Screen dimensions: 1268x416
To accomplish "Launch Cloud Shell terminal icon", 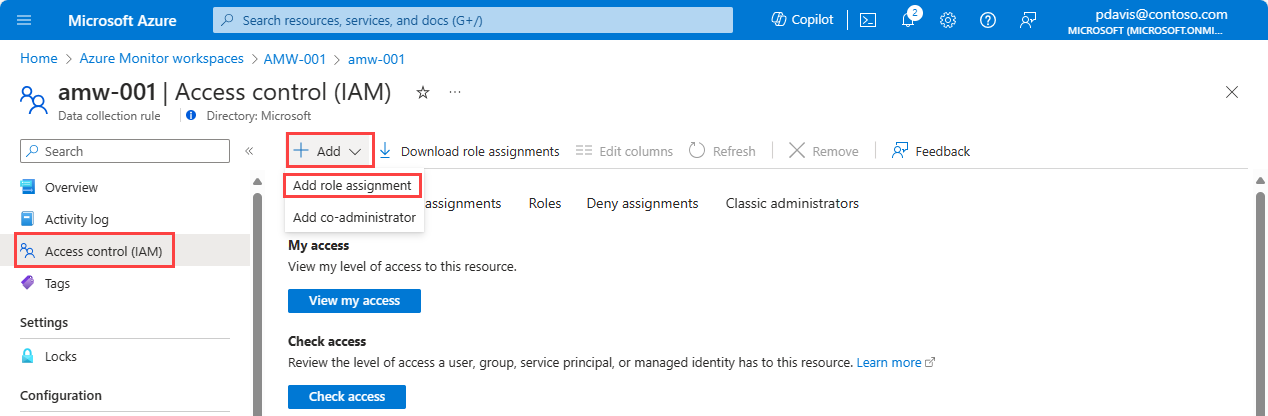I will click(x=868, y=20).
